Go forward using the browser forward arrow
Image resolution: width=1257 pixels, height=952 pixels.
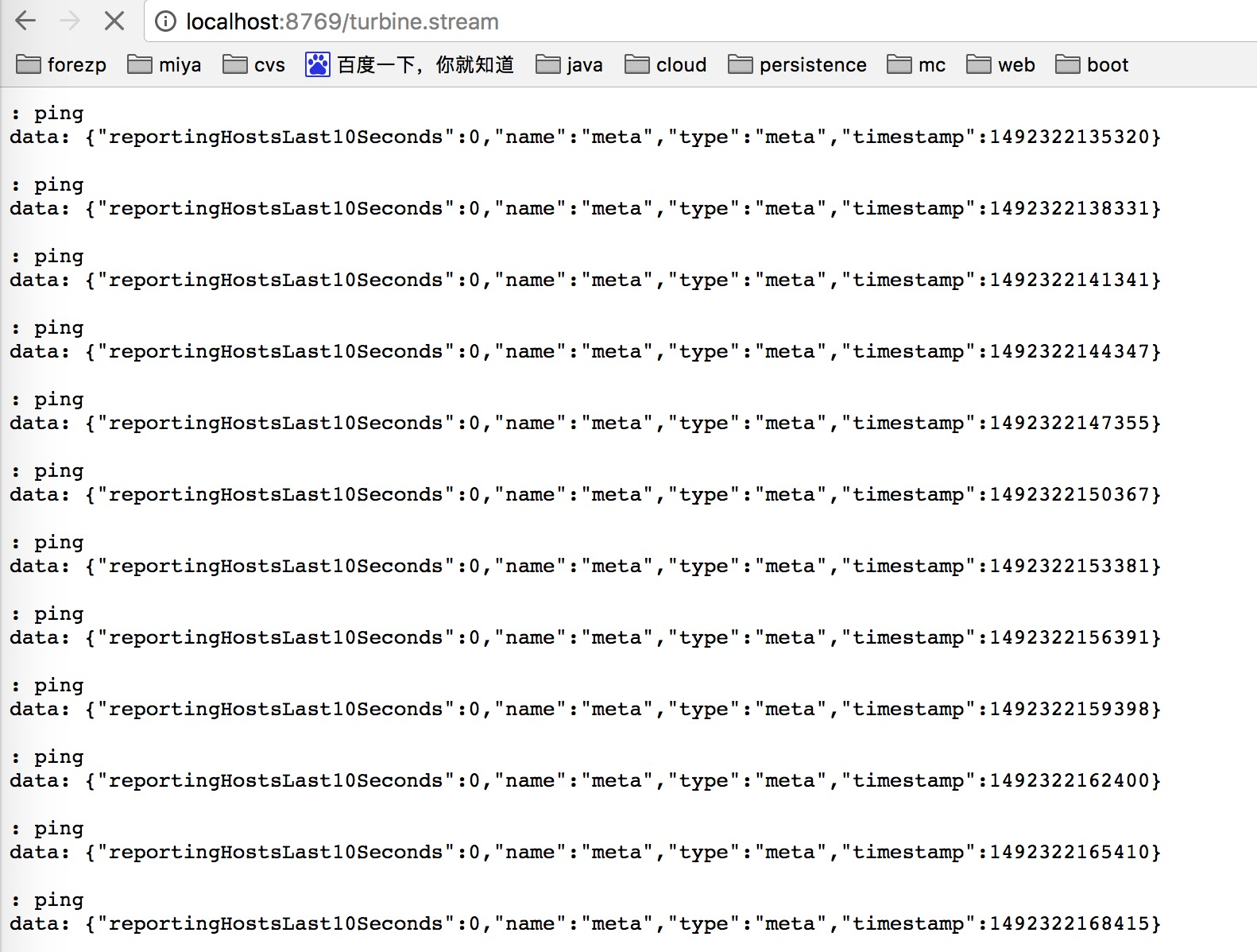click(x=70, y=21)
